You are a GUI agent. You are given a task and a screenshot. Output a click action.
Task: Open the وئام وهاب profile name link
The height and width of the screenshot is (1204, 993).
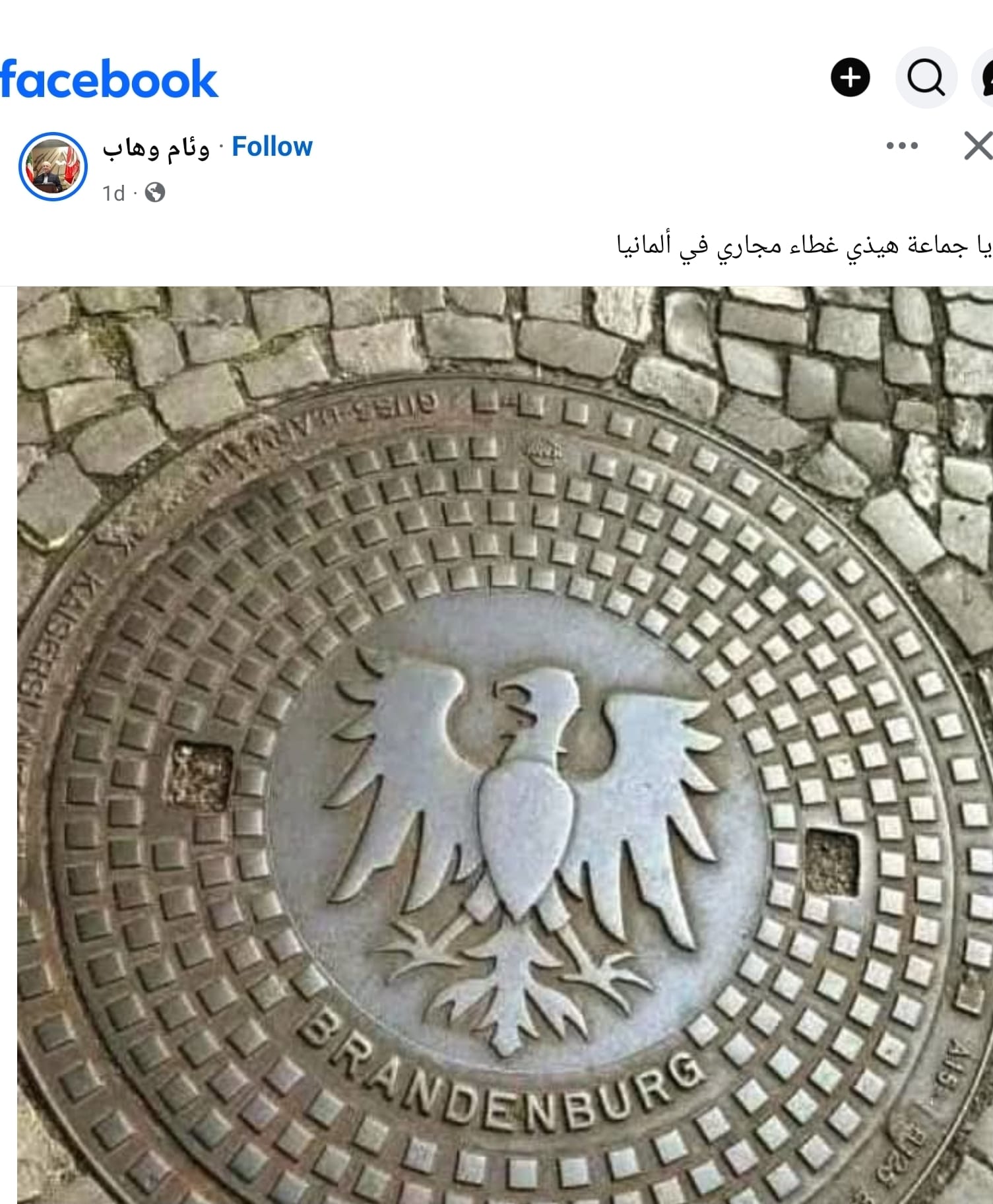156,148
